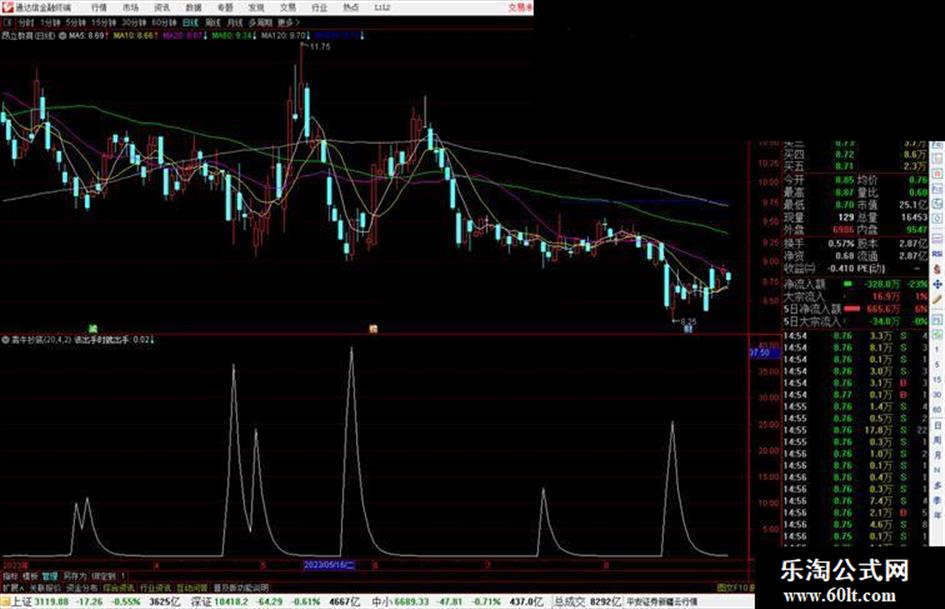Switch to the 30分钟 chart period

(134, 22)
